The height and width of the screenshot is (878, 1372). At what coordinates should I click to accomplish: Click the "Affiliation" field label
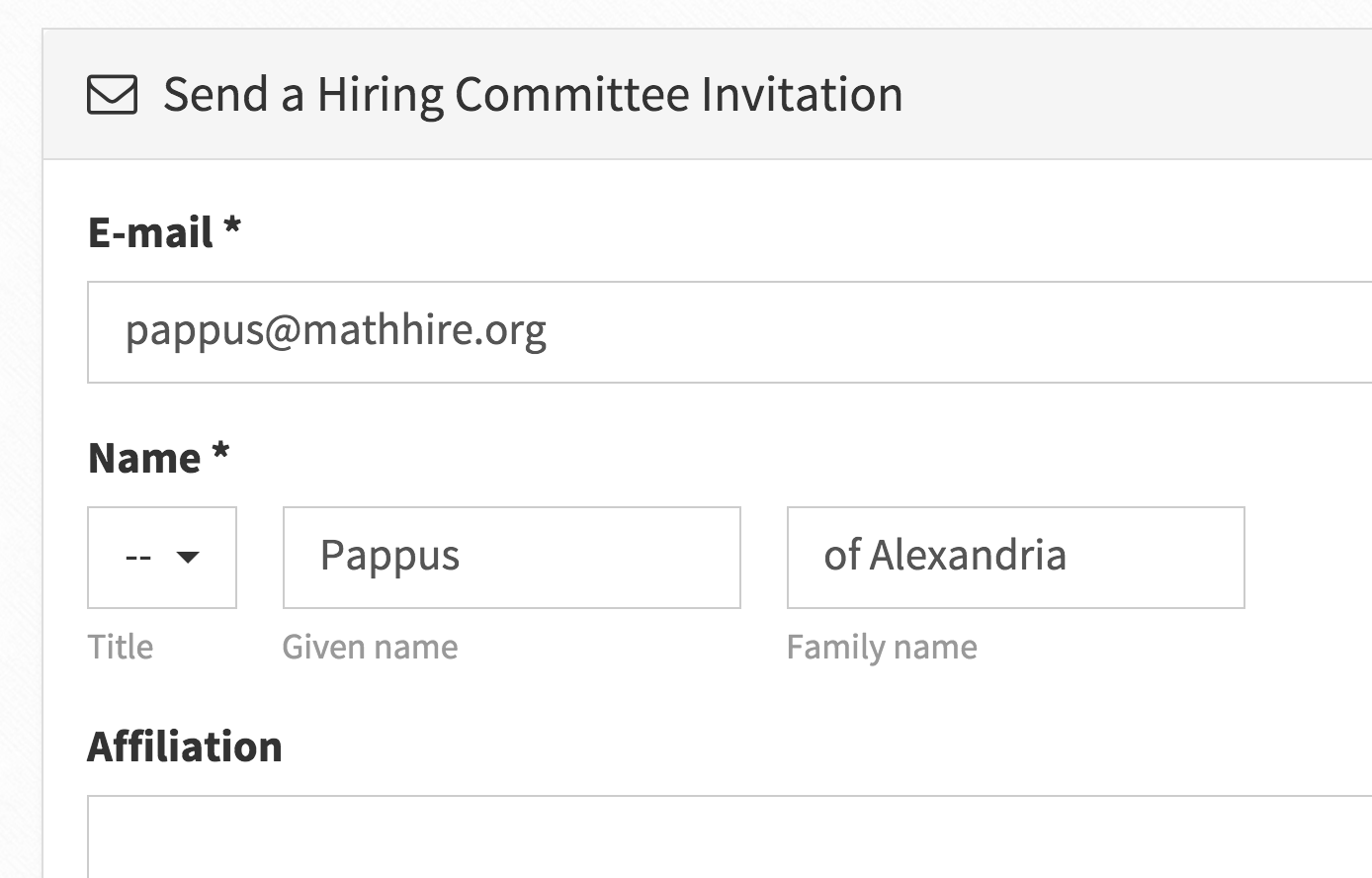pos(185,746)
